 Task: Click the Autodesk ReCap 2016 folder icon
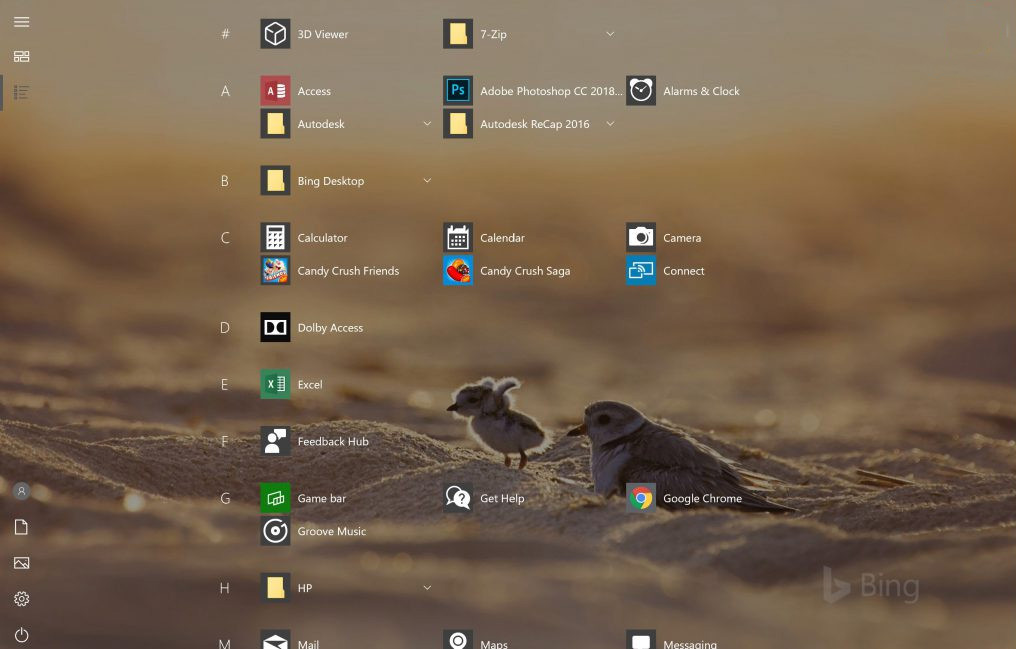[458, 124]
